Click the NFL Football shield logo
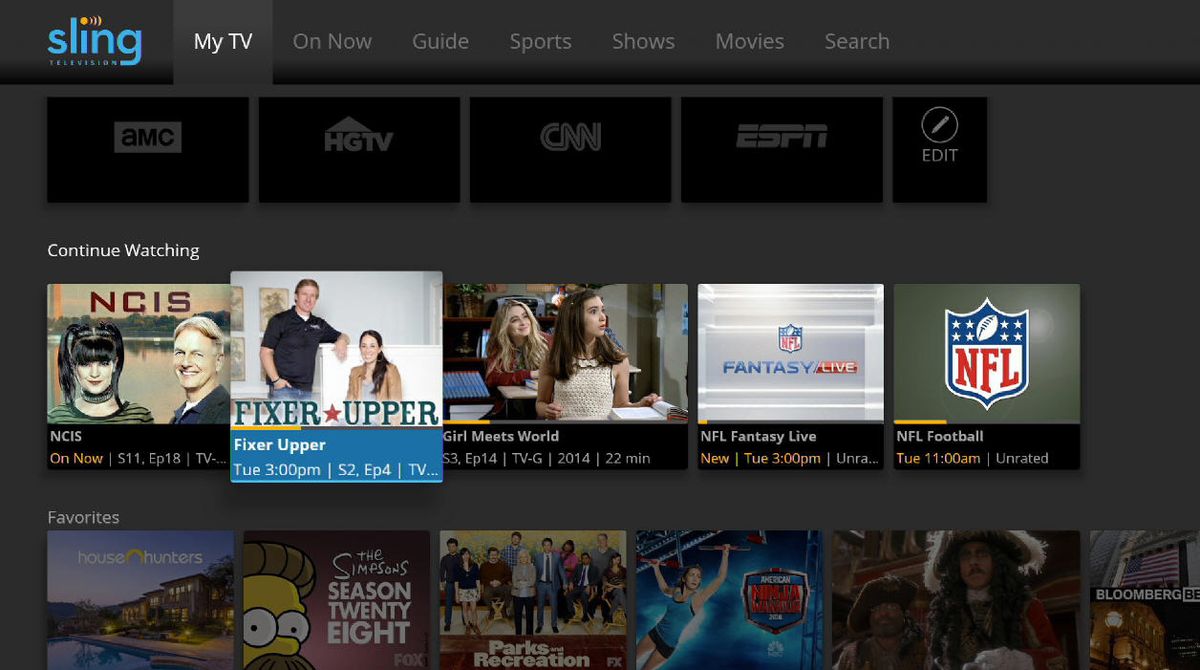1200x670 pixels. point(985,353)
